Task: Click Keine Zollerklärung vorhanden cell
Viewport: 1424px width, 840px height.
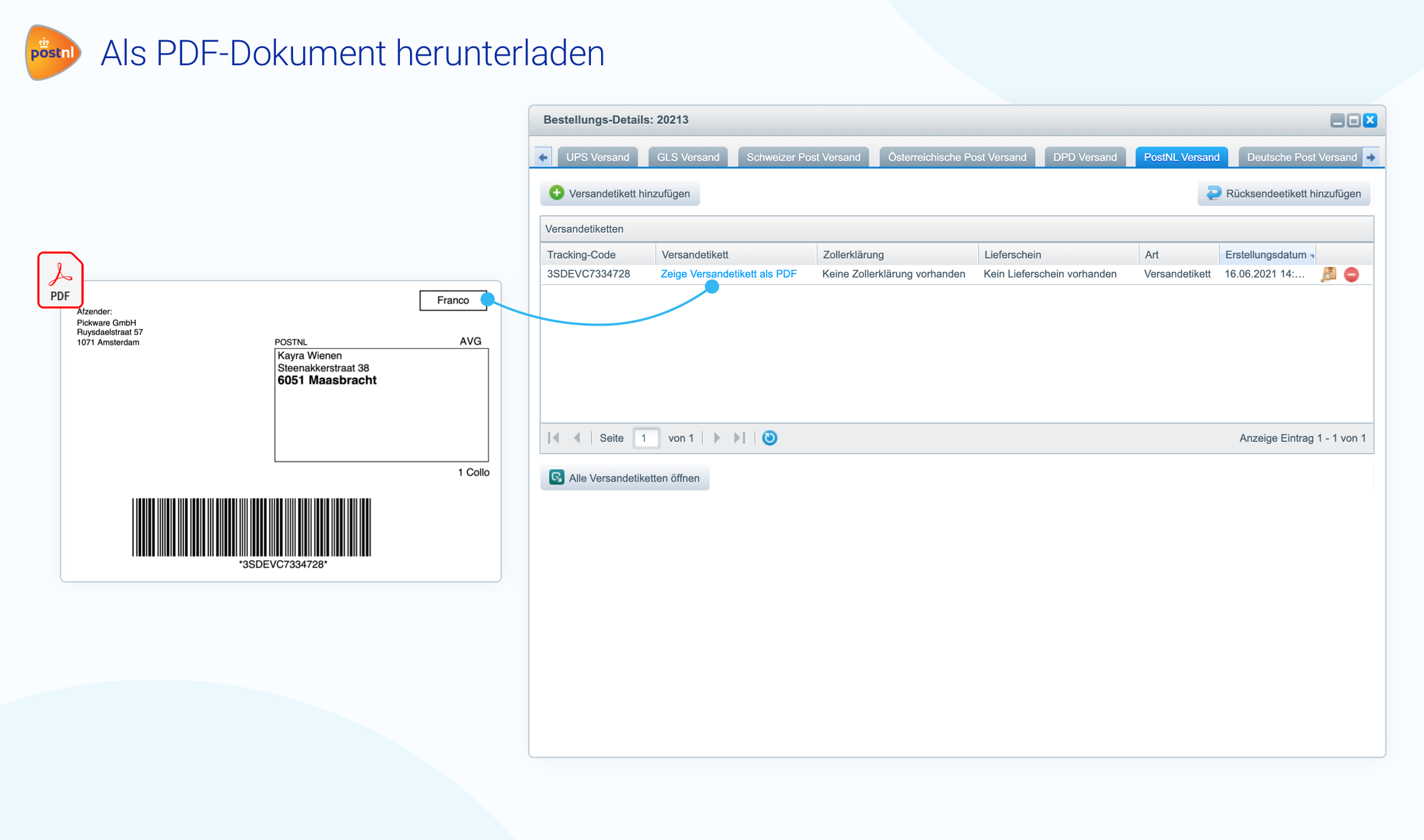Action: [x=894, y=274]
